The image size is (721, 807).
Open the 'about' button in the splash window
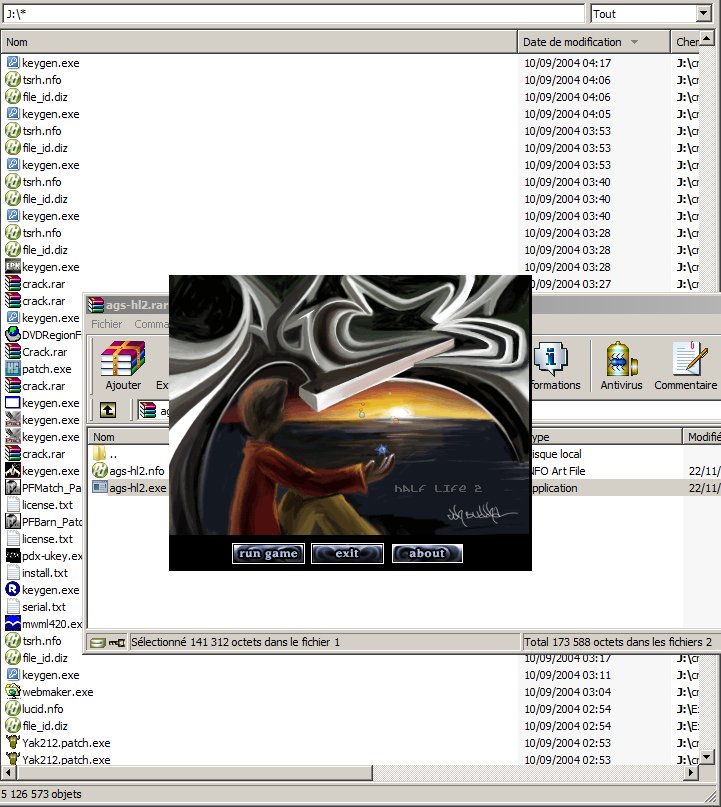pyautogui.click(x=427, y=553)
